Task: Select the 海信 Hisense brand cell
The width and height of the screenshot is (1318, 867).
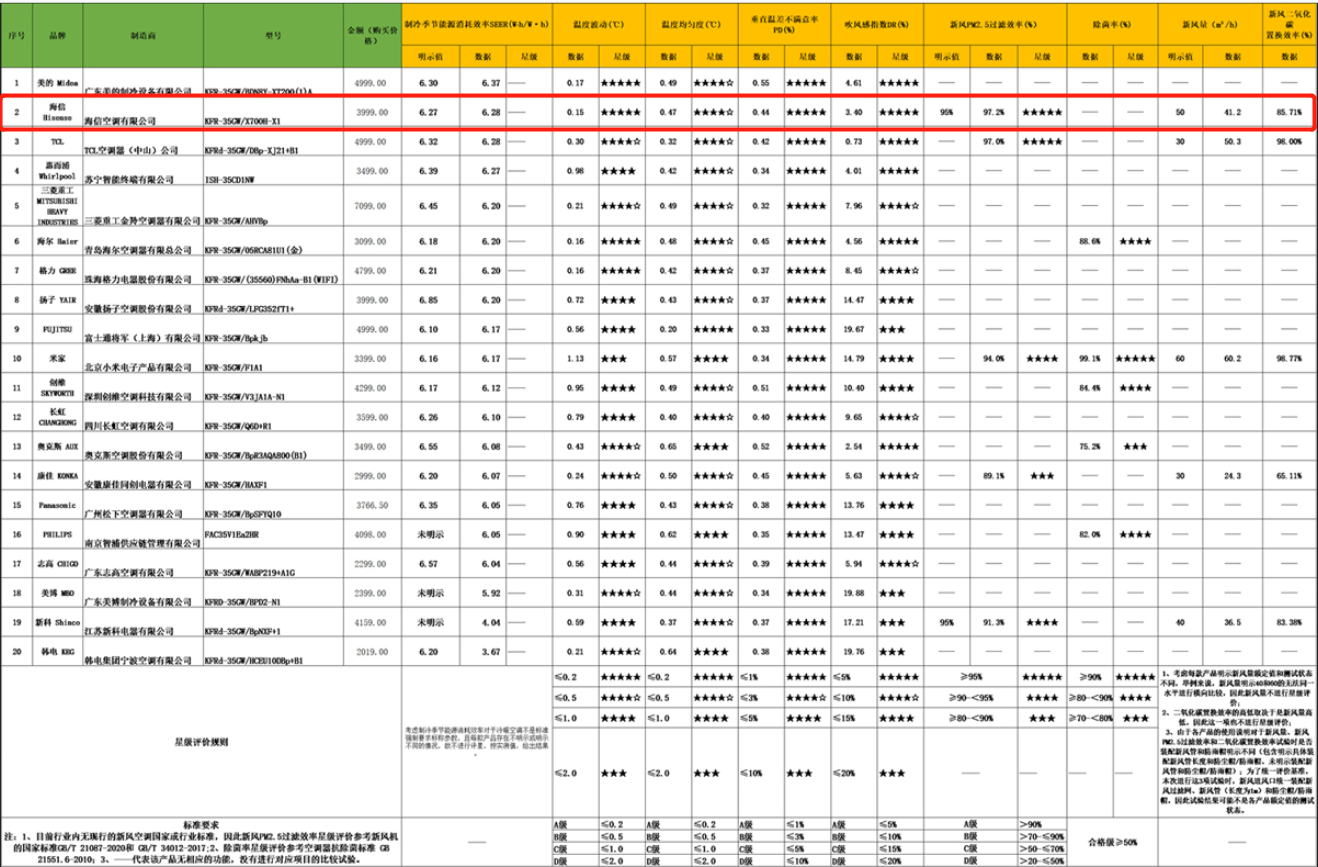Action: (x=54, y=113)
